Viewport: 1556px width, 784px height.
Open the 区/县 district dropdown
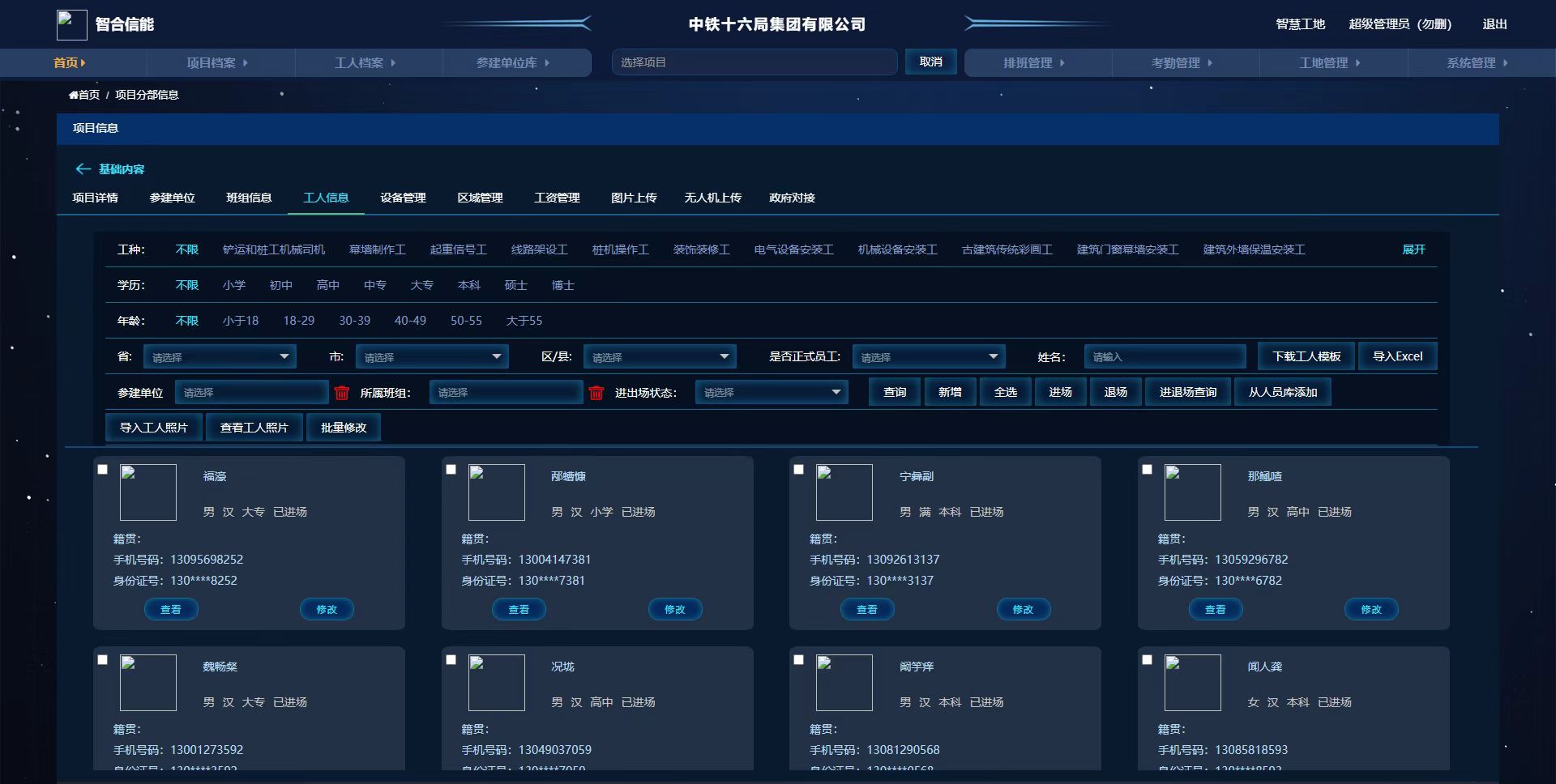click(x=660, y=357)
